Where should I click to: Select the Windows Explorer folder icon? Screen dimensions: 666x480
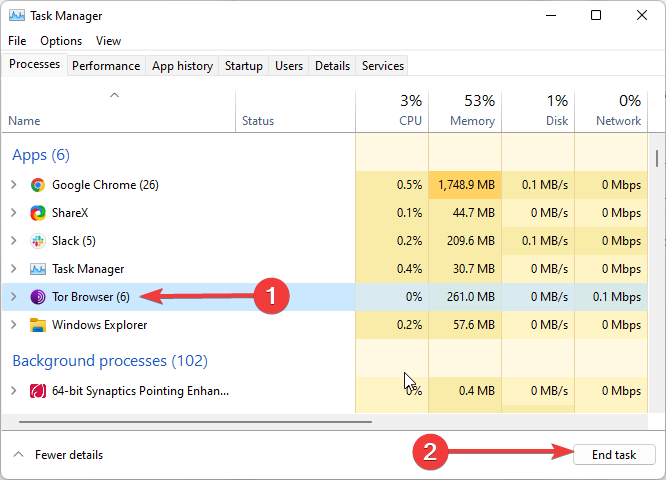[38, 325]
